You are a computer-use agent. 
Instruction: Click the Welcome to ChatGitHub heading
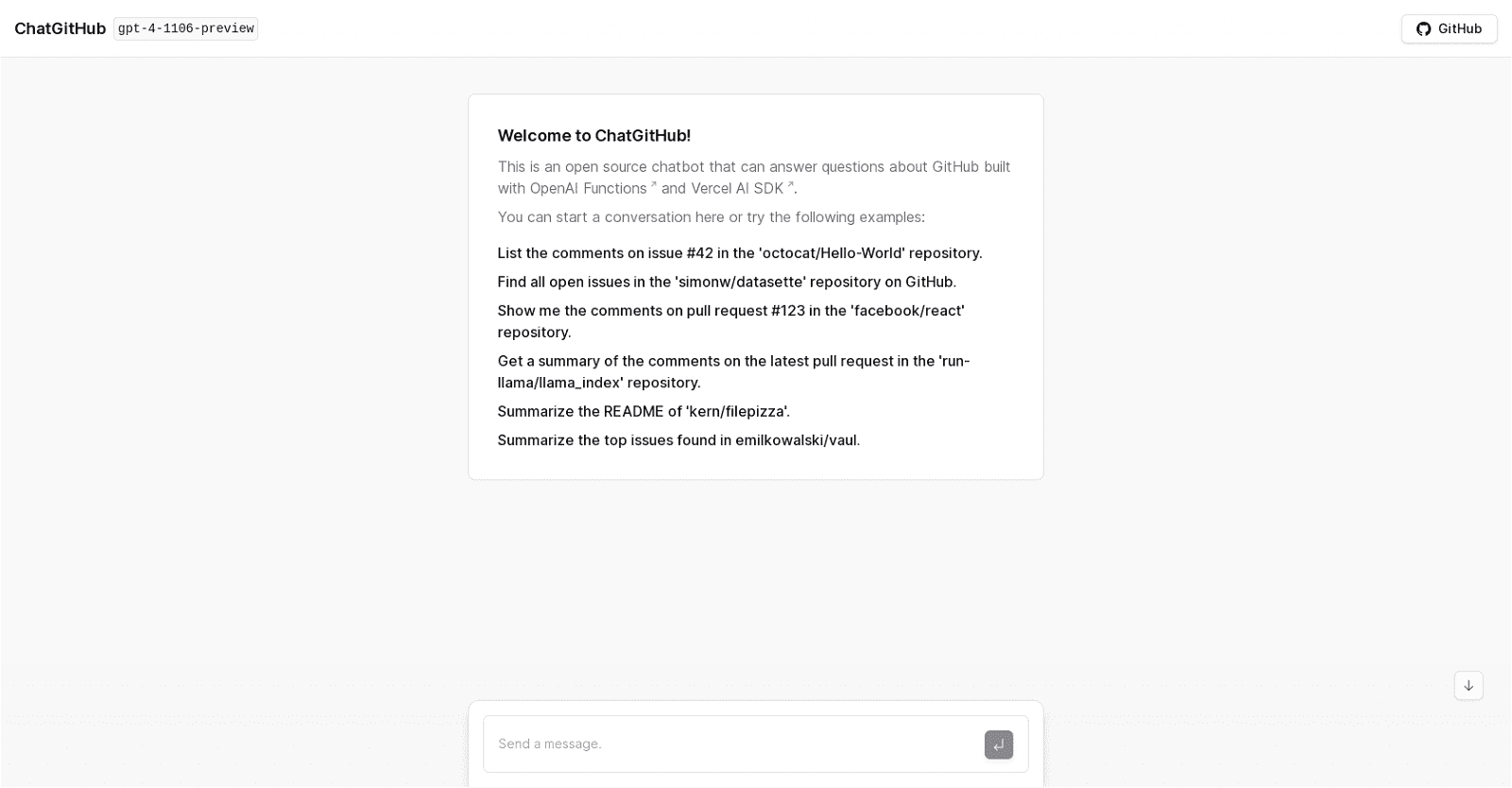coord(594,135)
